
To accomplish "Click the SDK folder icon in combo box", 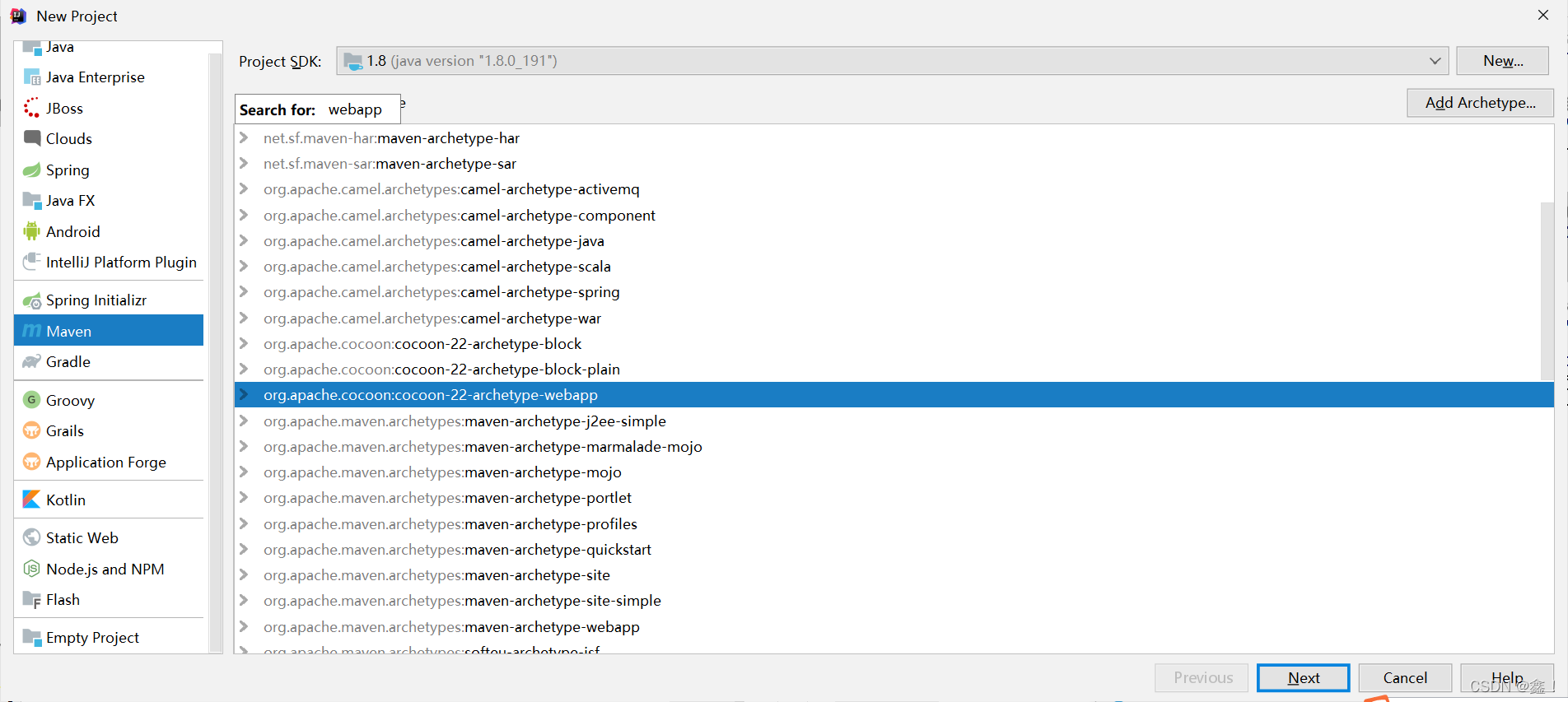I will (352, 61).
